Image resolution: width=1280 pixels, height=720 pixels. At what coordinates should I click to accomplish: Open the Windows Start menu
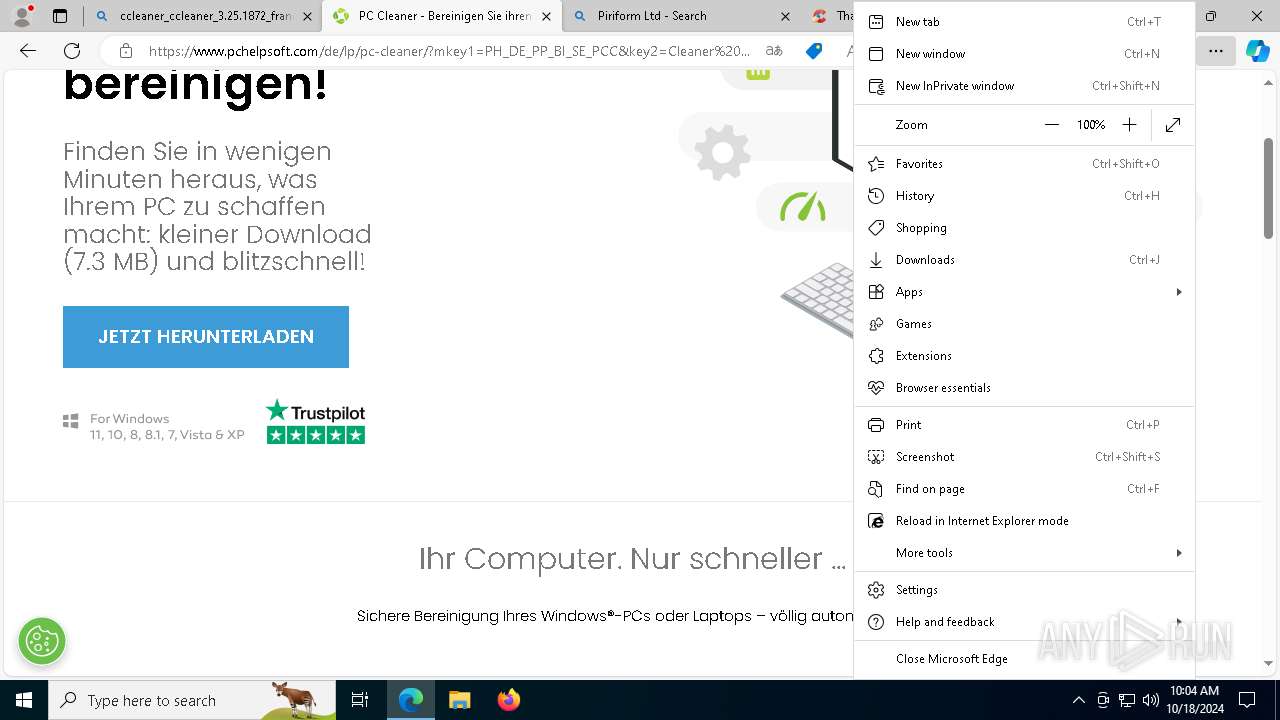[x=24, y=700]
